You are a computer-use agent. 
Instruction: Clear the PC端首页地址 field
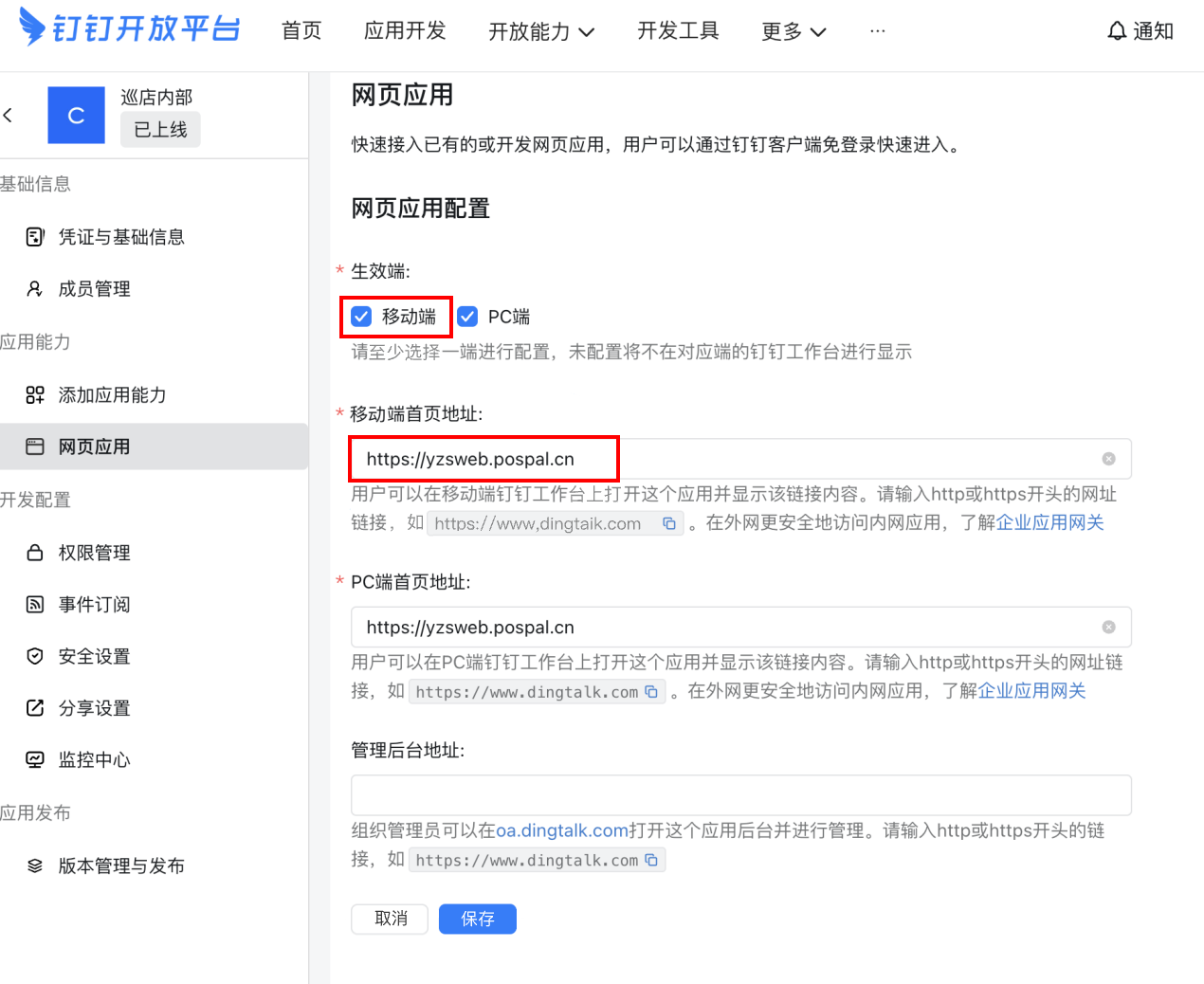point(1108,628)
